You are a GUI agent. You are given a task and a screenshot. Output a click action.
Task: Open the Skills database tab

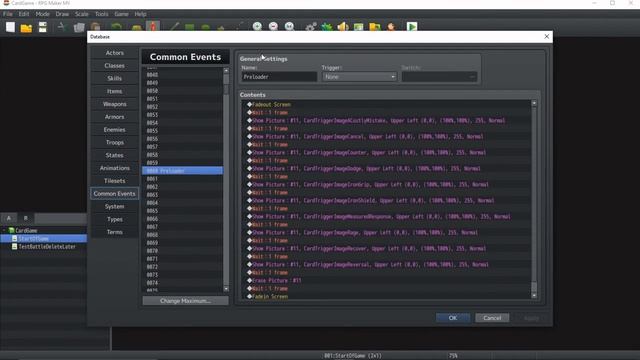[x=115, y=78]
